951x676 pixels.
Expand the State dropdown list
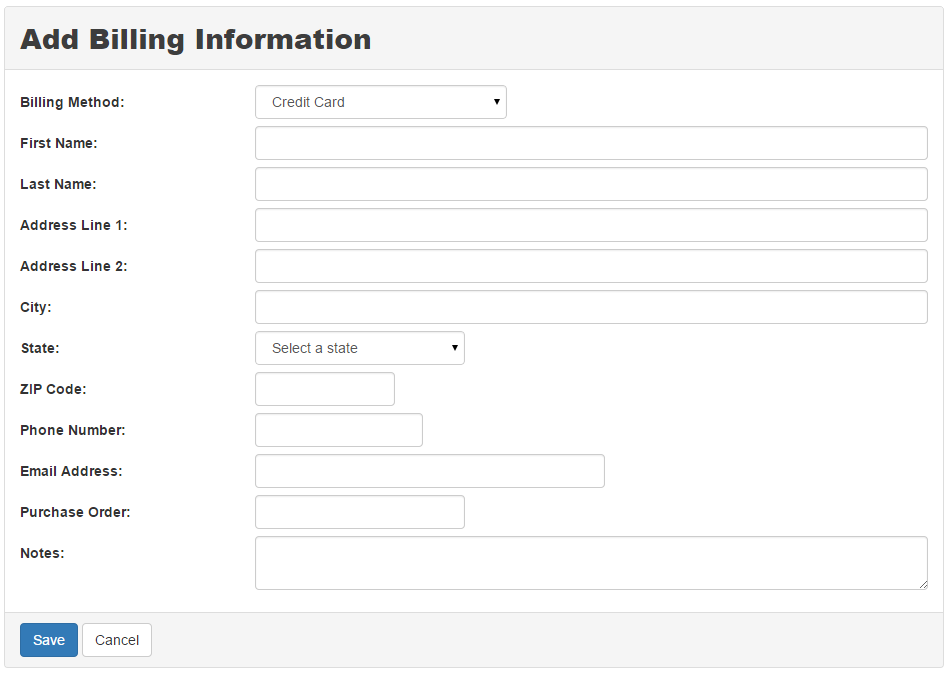point(360,348)
